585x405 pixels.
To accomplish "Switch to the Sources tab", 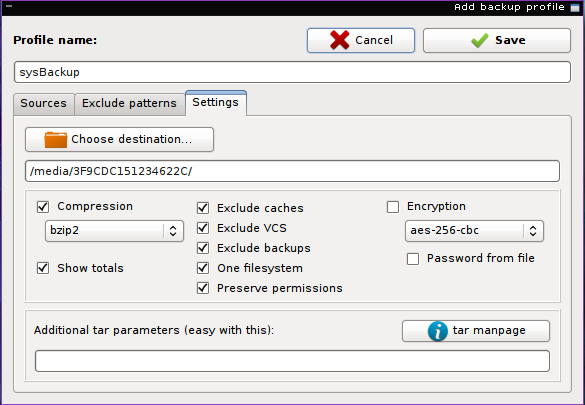I will (x=44, y=104).
